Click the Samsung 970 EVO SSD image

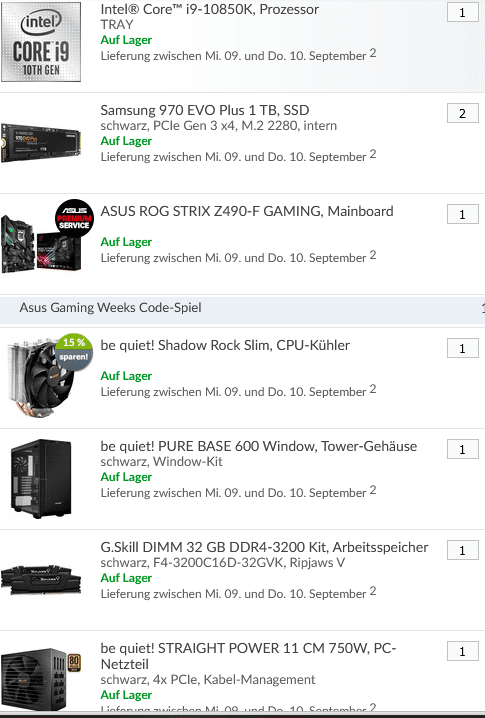pyautogui.click(x=41, y=142)
